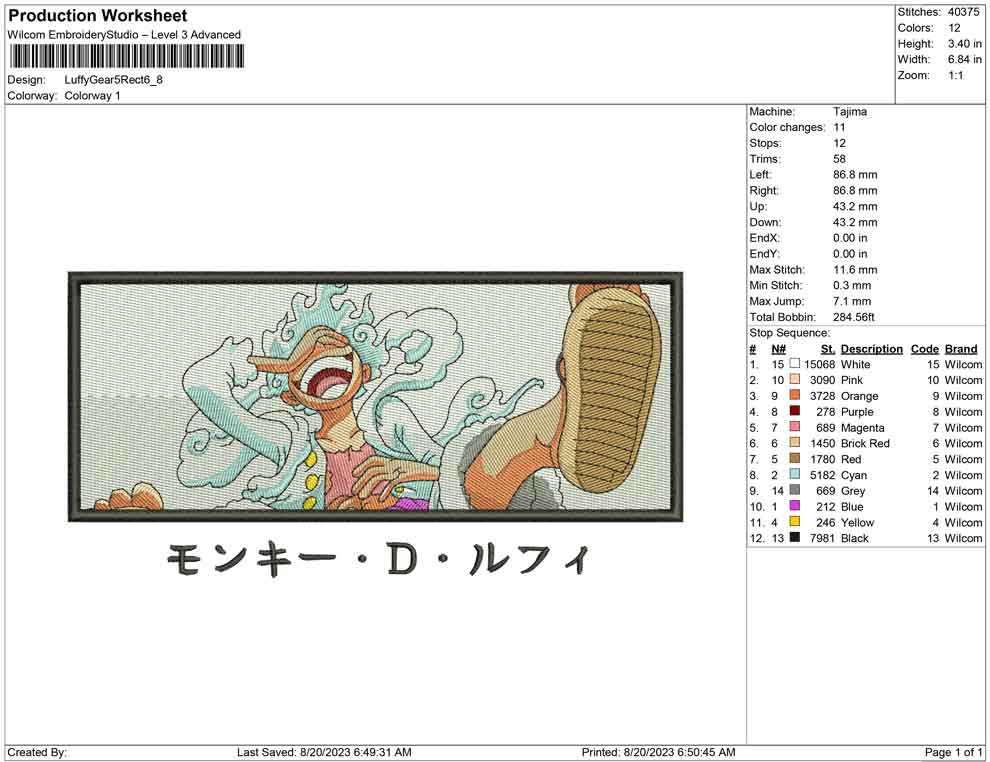Click the Total Bobbin value '284.56ft'

(854, 317)
